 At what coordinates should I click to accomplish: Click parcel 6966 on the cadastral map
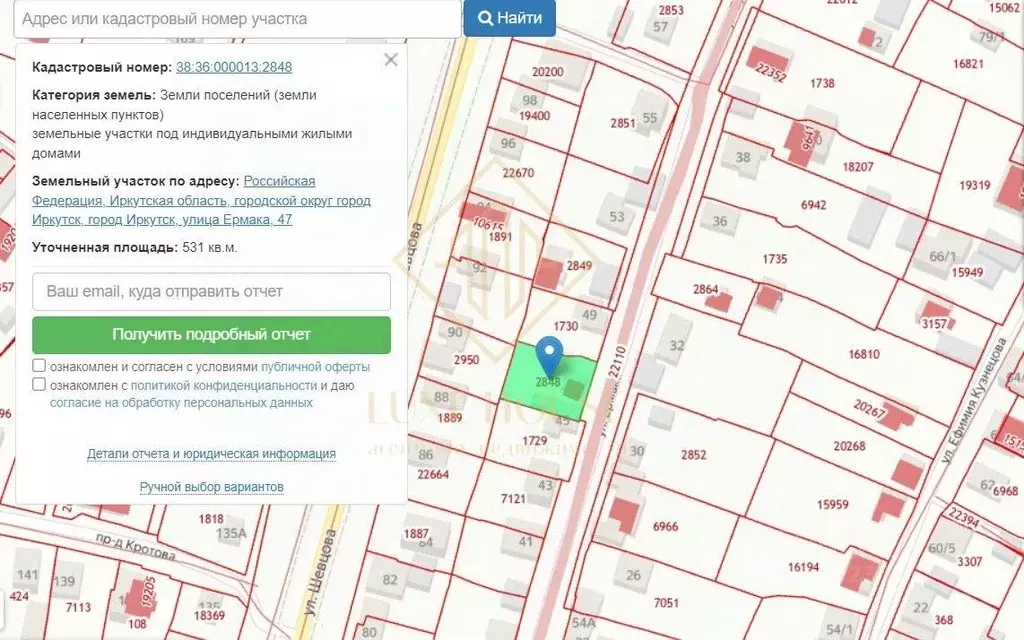[x=668, y=525]
